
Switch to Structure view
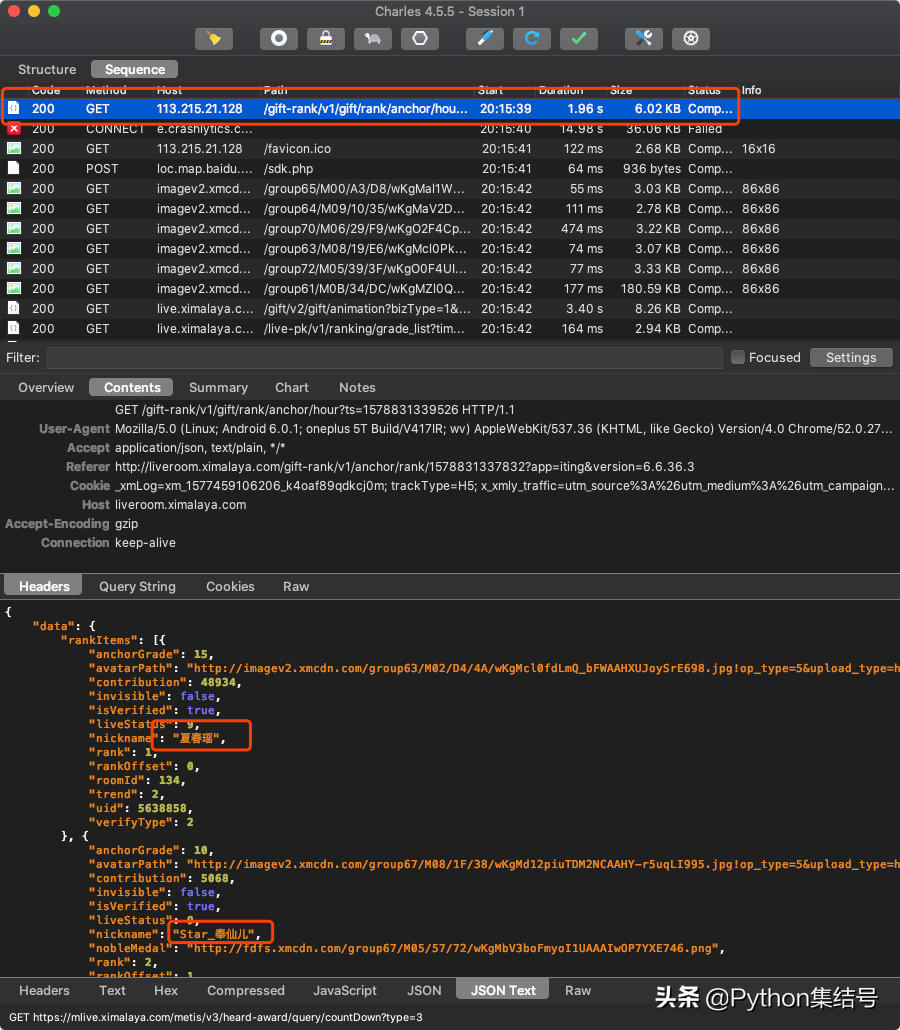47,69
